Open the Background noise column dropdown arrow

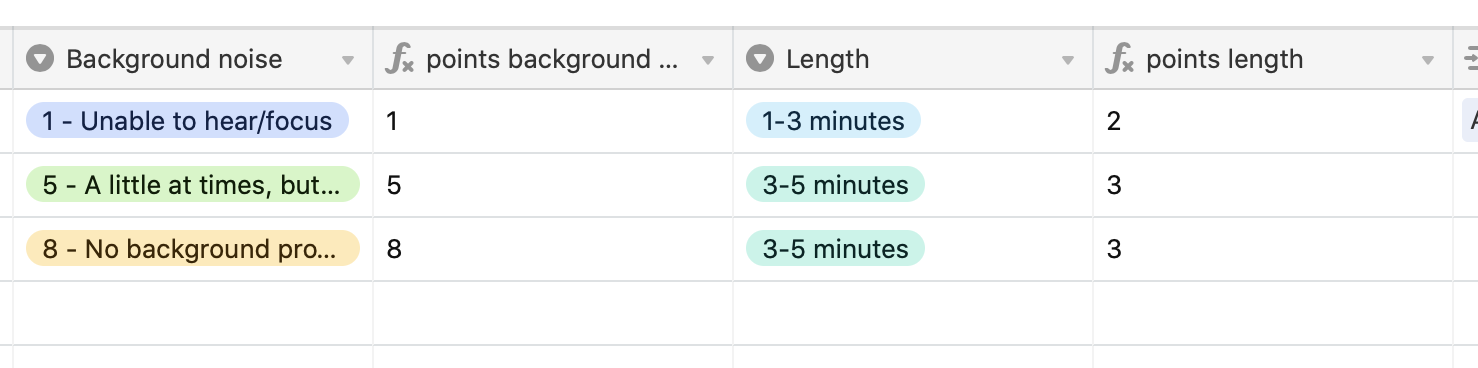[348, 60]
